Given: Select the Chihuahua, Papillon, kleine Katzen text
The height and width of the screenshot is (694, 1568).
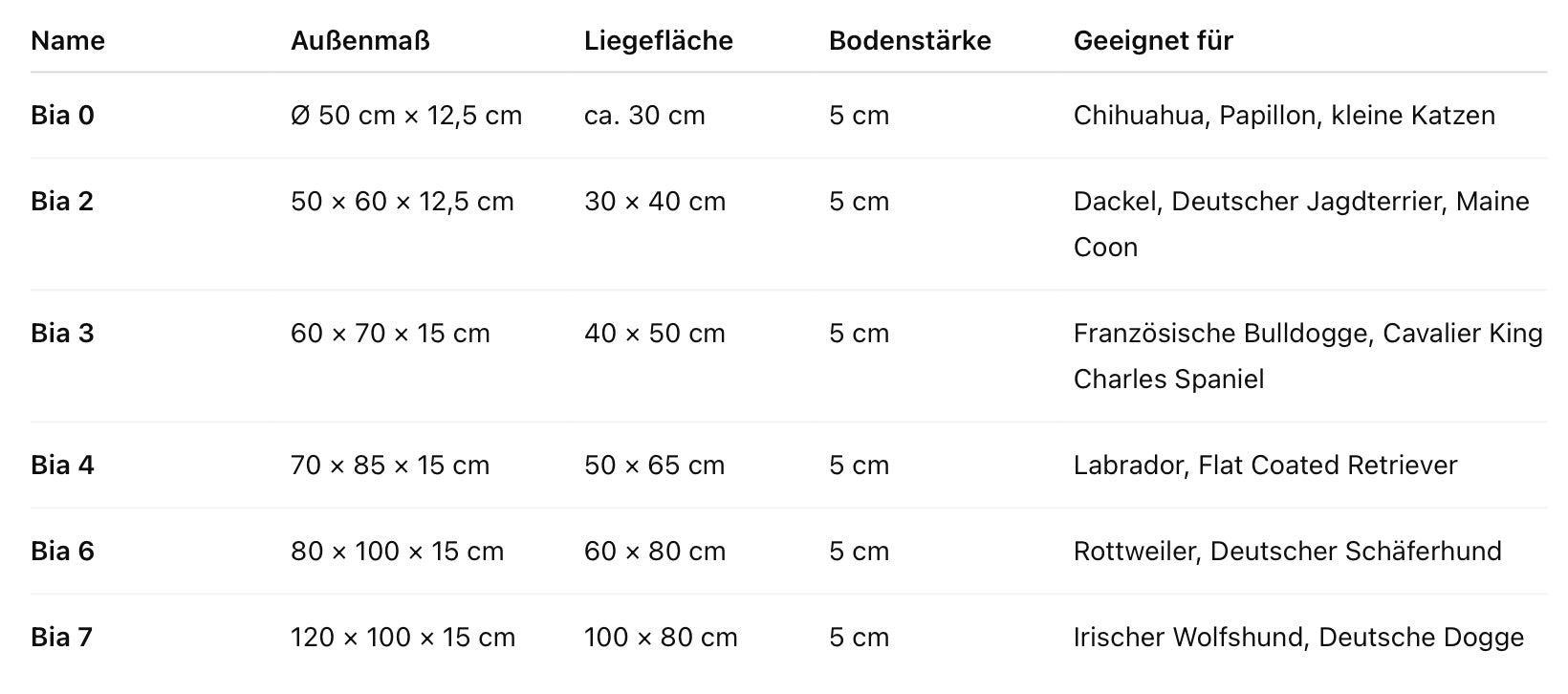Looking at the screenshot, I should point(1284,116).
